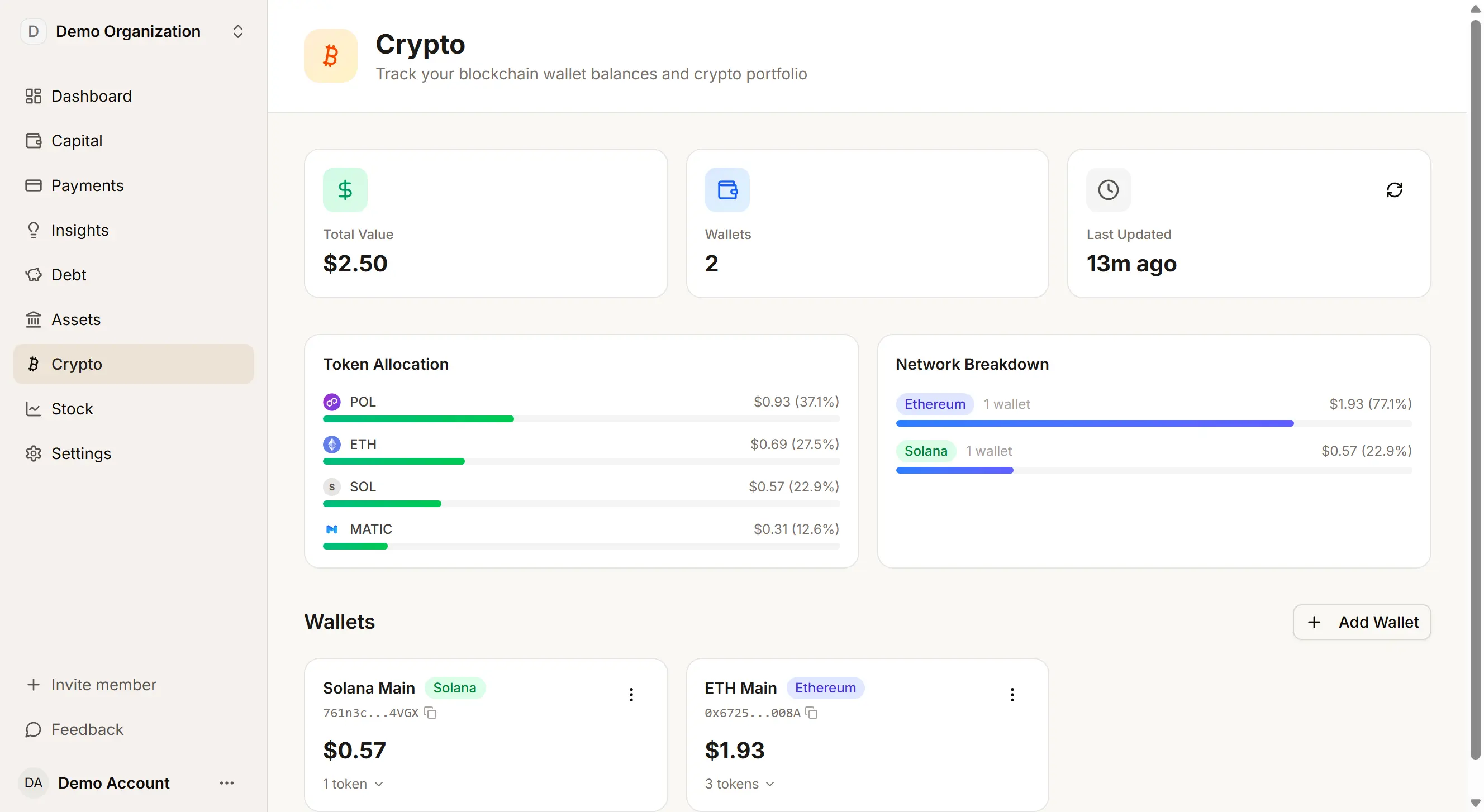The image size is (1484, 812).
Task: Select the Crypto sidebar item
Action: point(134,364)
